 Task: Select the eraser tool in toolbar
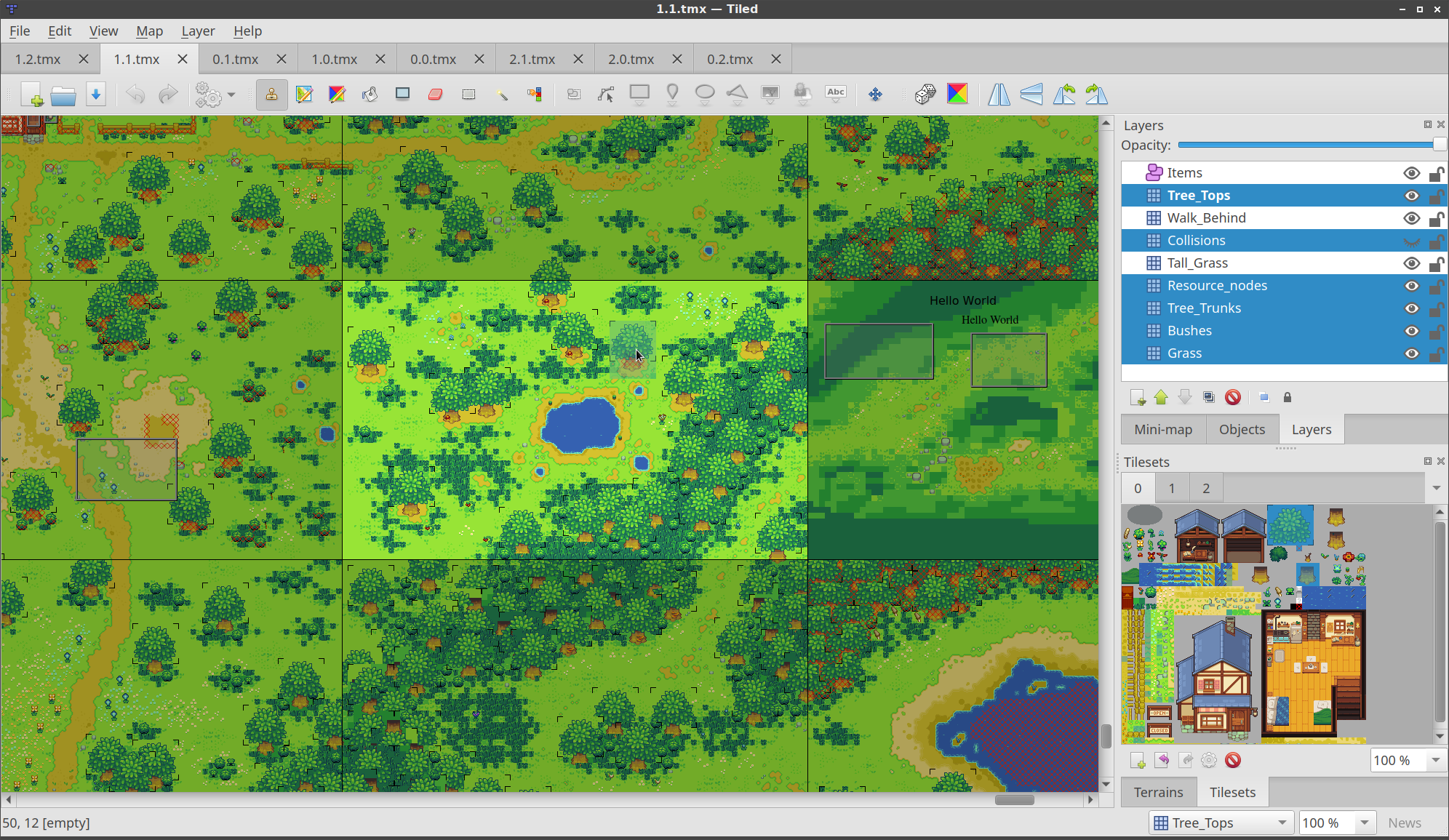[x=434, y=94]
